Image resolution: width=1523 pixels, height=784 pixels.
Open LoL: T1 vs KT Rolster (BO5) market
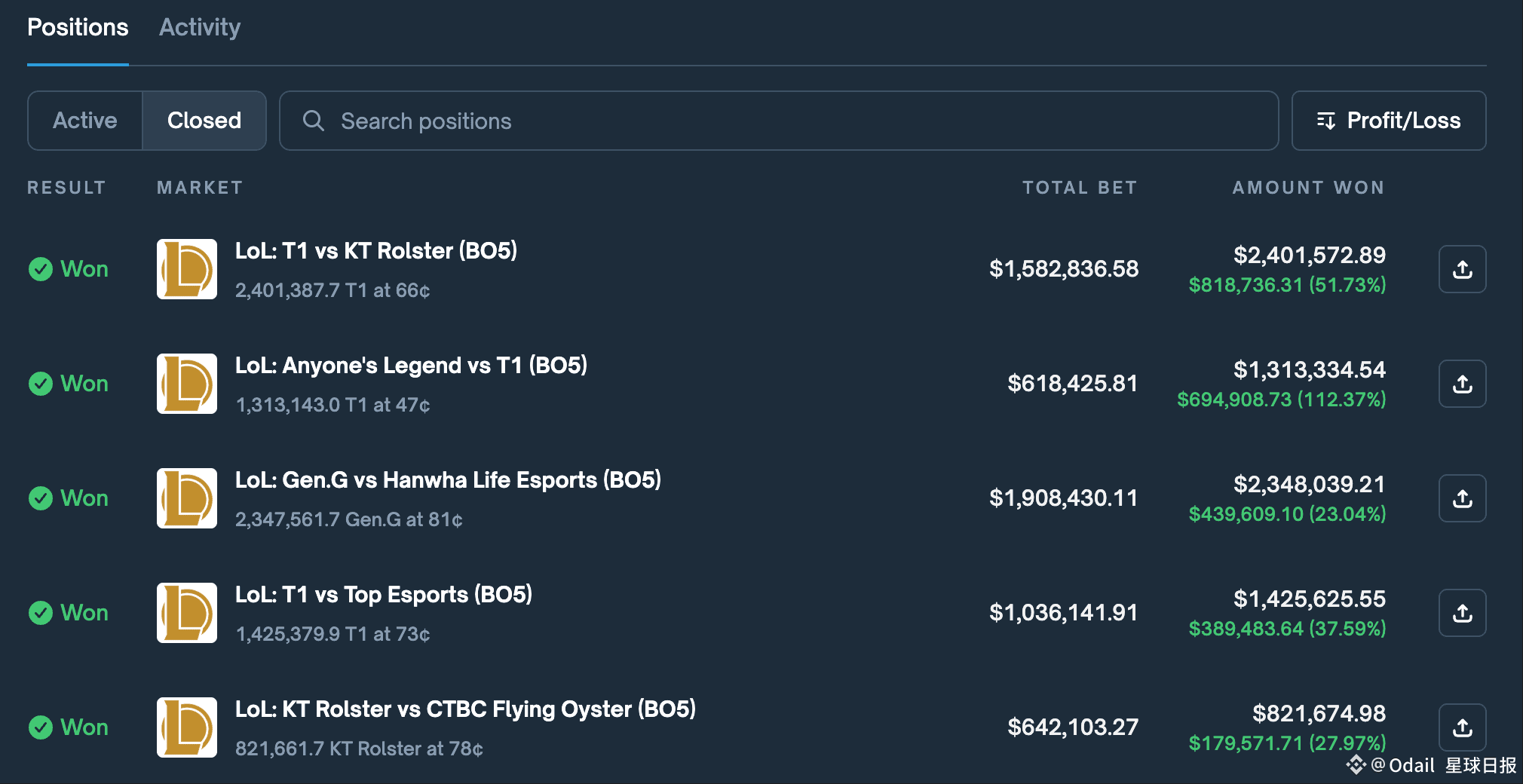[375, 251]
